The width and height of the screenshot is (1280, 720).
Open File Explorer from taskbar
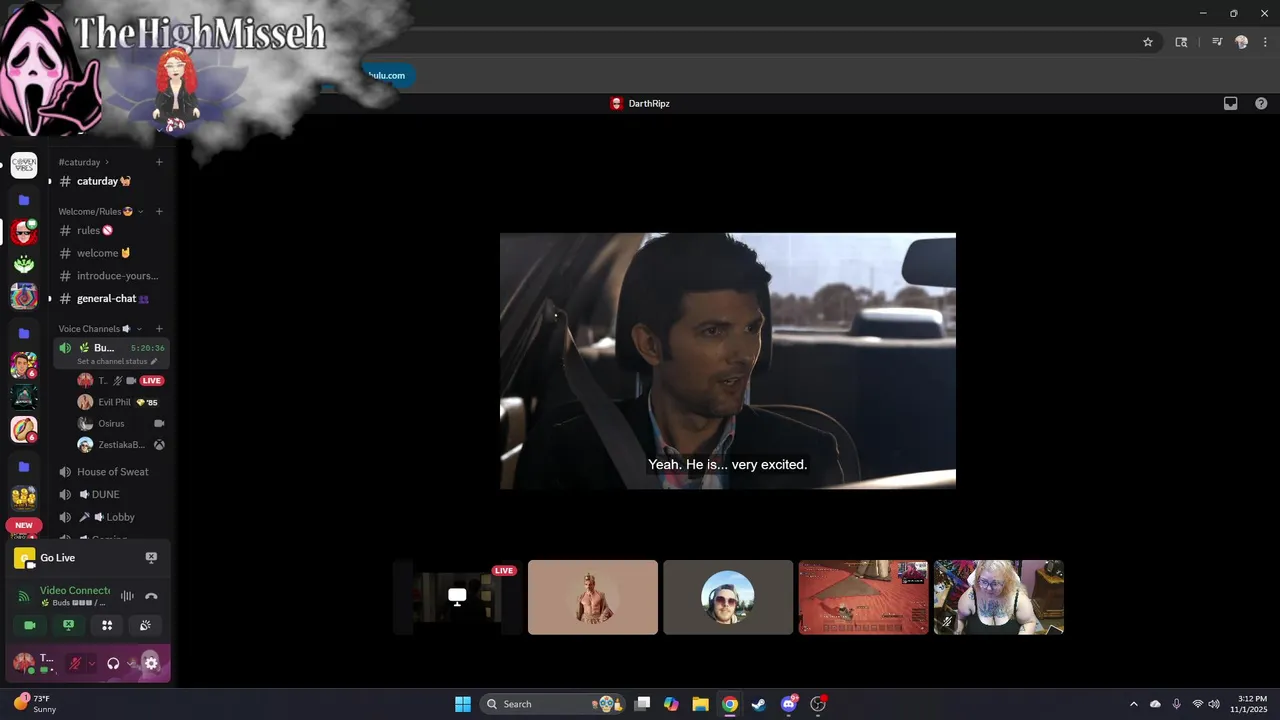coord(701,704)
